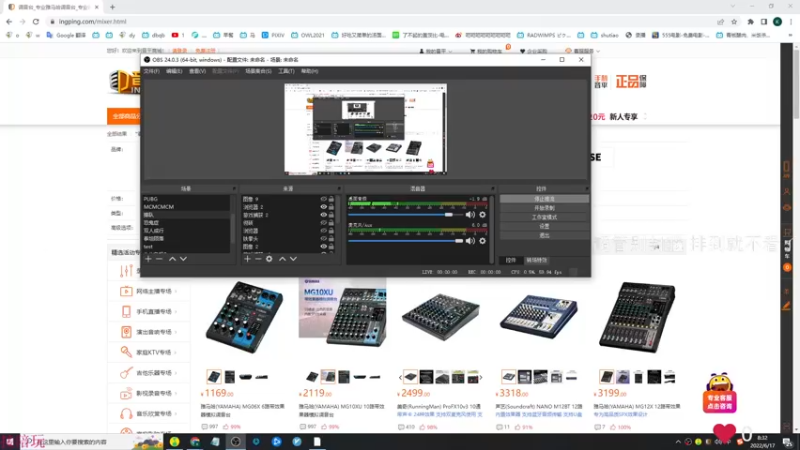Mute the desktop audio speaker icon
Image resolution: width=800 pixels, height=450 pixels.
[x=470, y=215]
